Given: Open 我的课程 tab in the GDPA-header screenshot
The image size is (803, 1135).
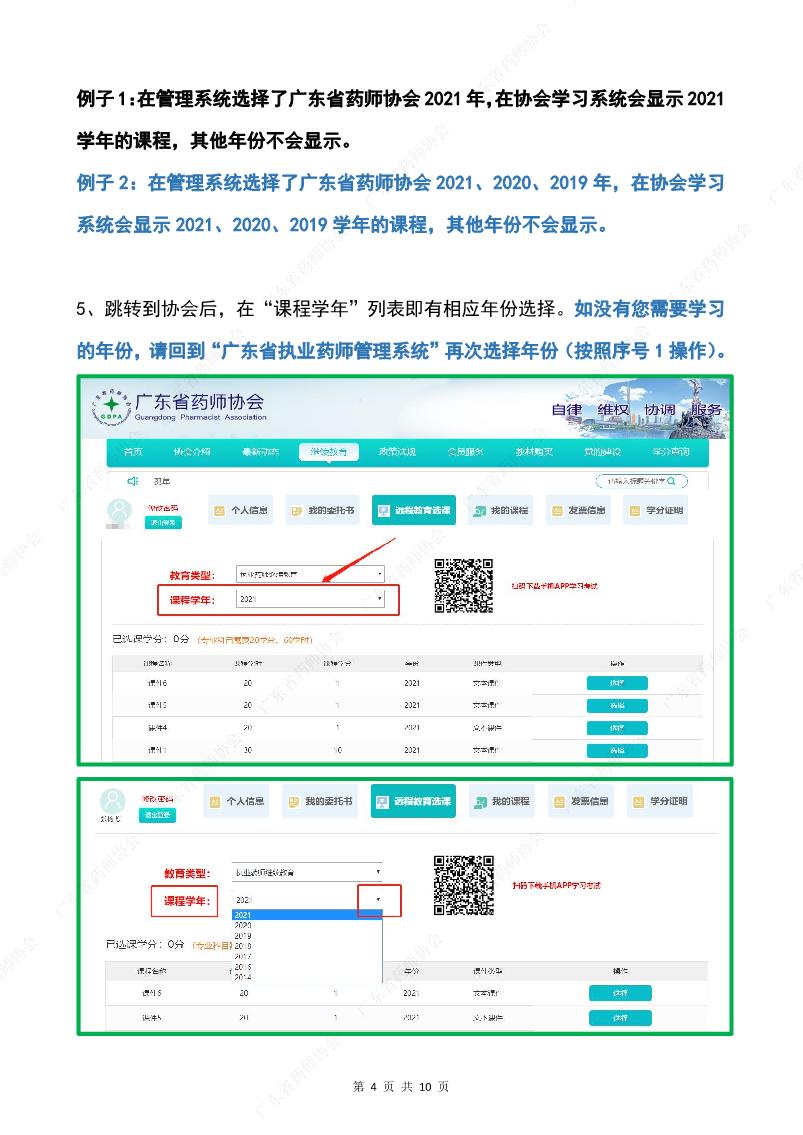Looking at the screenshot, I should (500, 510).
